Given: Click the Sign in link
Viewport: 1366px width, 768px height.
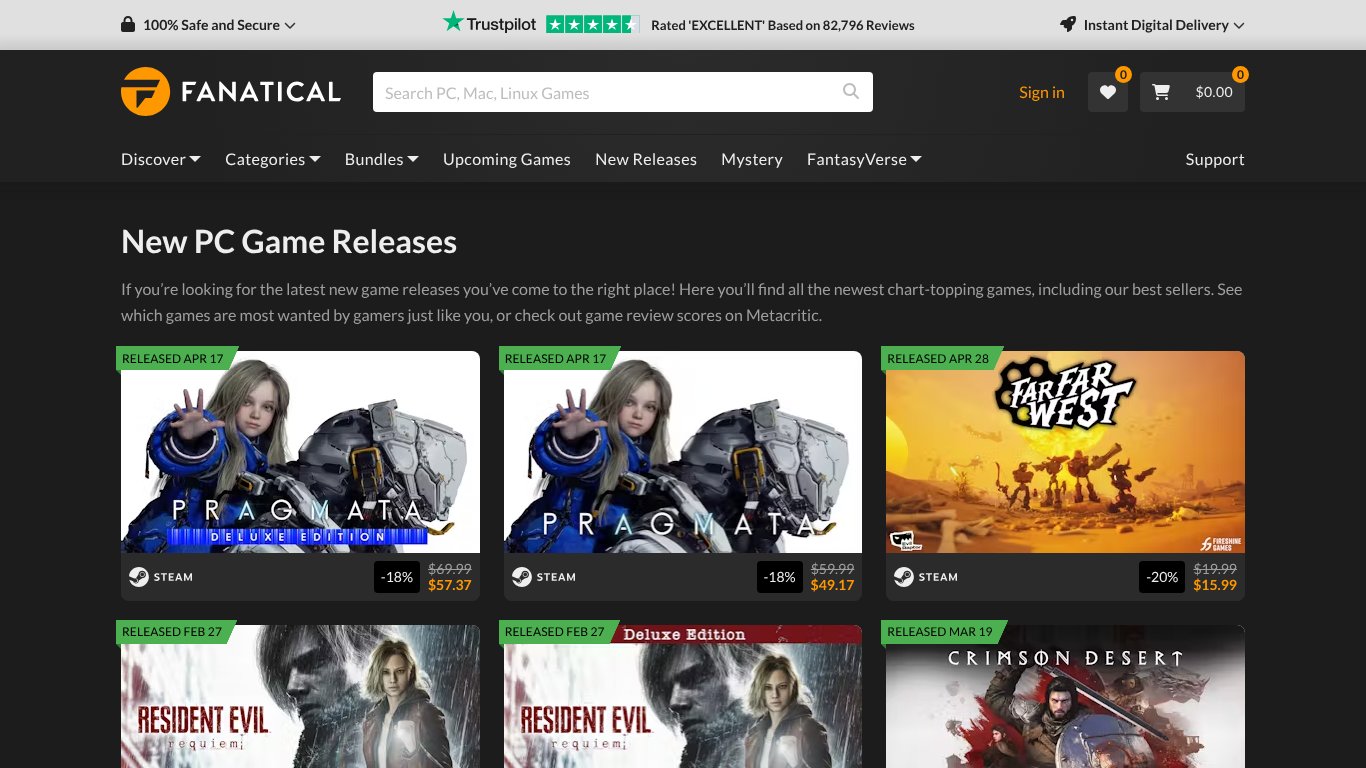Looking at the screenshot, I should pyautogui.click(x=1042, y=92).
